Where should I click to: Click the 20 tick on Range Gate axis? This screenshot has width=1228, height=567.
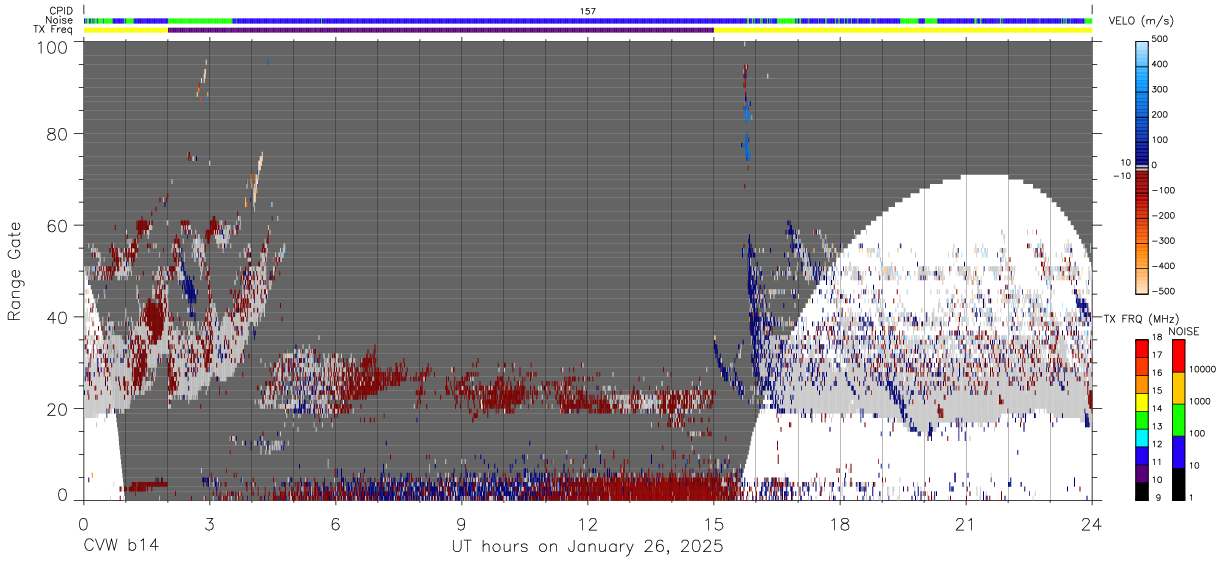pyautogui.click(x=56, y=408)
